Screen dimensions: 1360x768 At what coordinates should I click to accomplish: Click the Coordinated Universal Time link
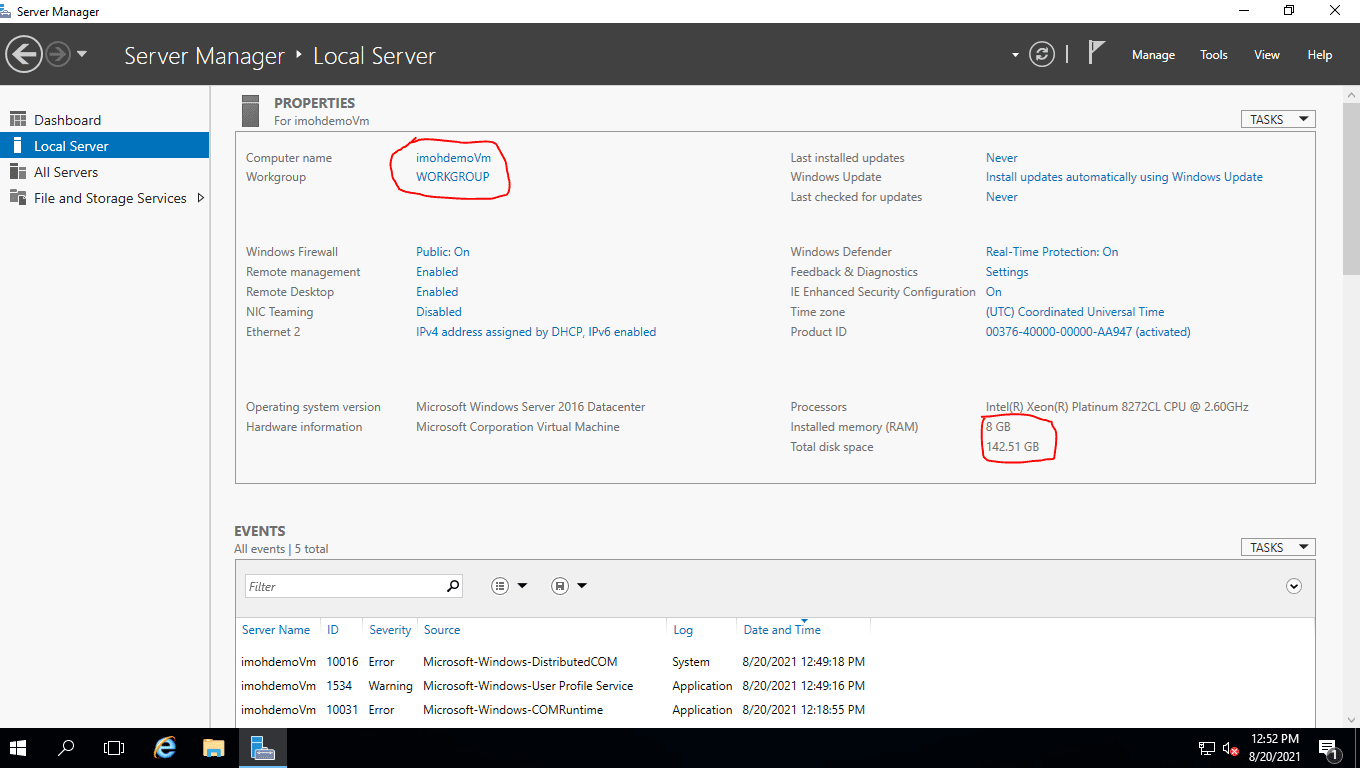1075,312
